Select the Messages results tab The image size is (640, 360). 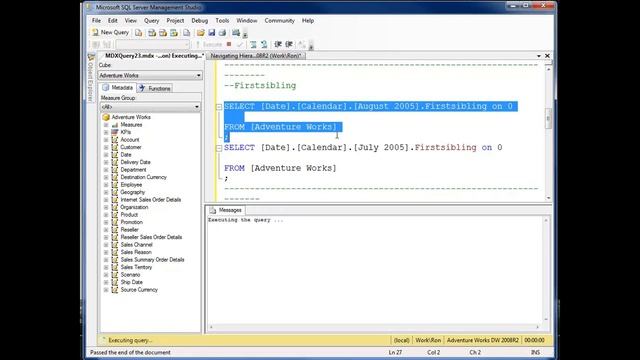(x=226, y=210)
